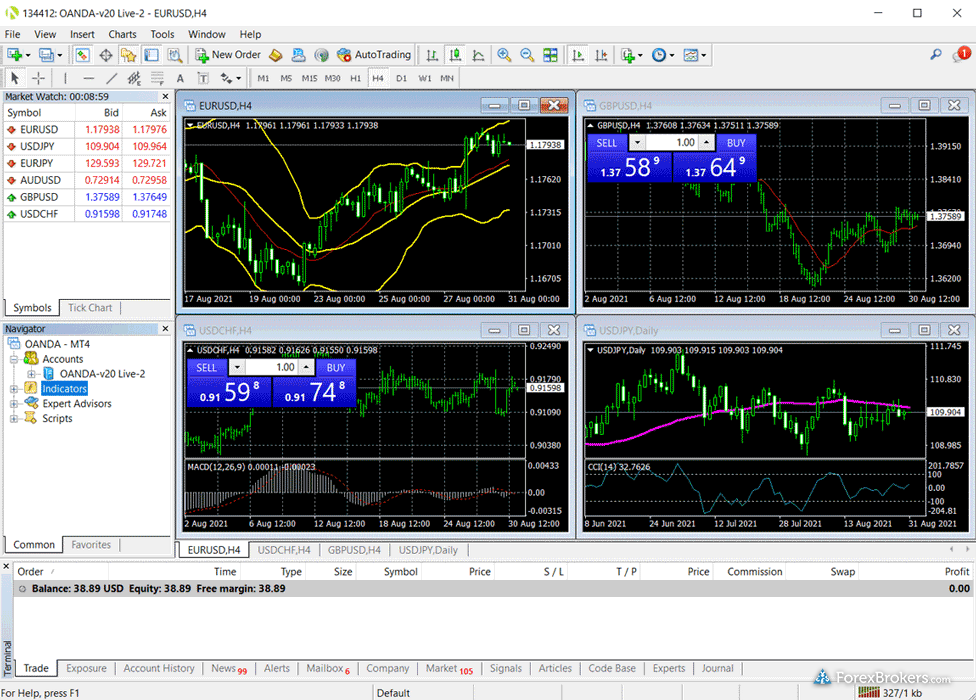Select the text label tool
This screenshot has width=976, height=700.
click(x=180, y=78)
